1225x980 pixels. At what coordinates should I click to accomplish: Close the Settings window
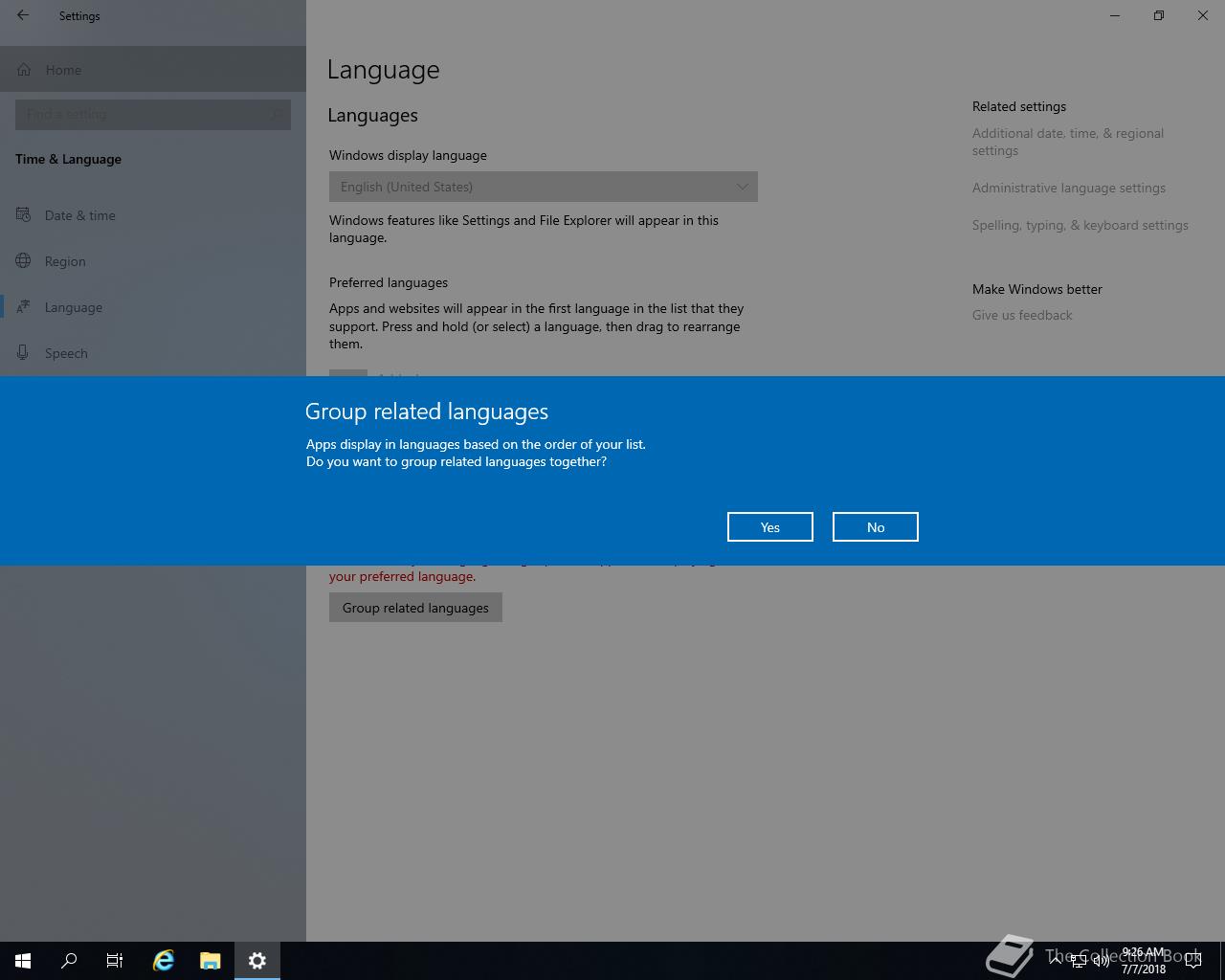click(x=1203, y=15)
